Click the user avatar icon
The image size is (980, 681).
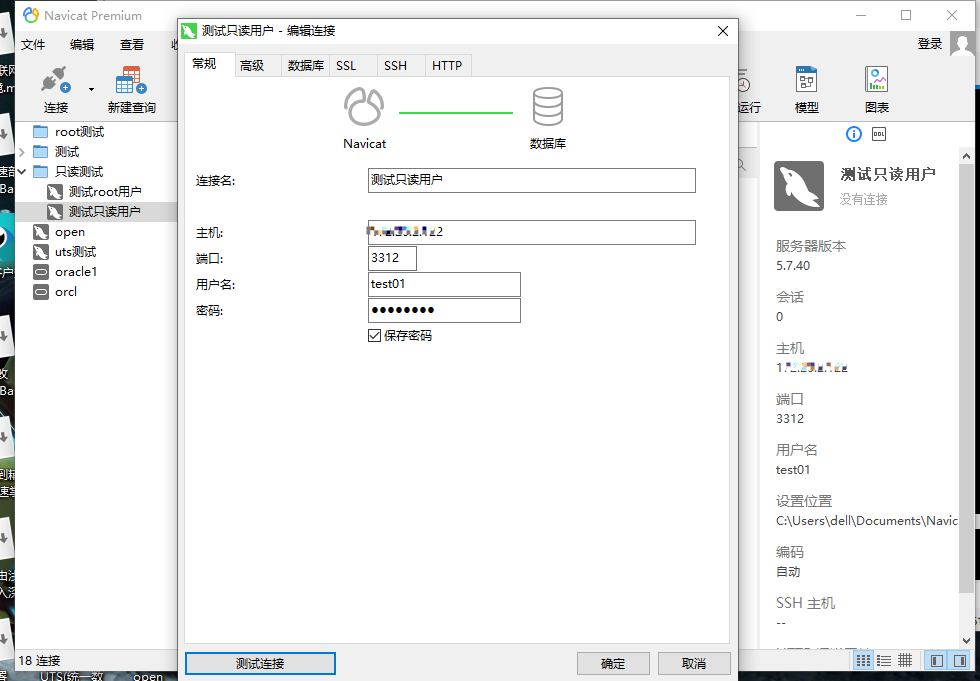pos(962,44)
